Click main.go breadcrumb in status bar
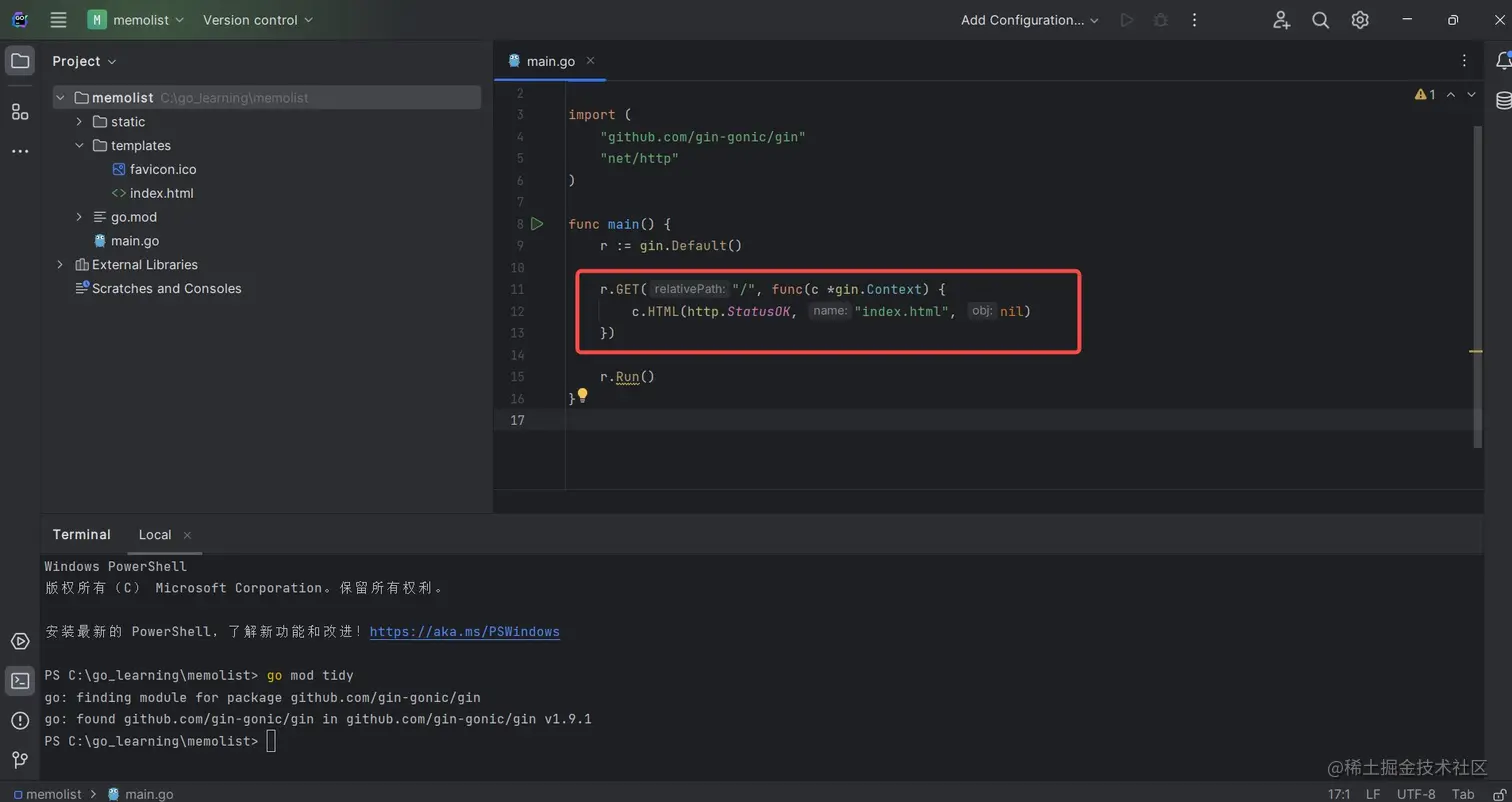The width and height of the screenshot is (1512, 802). [141, 794]
